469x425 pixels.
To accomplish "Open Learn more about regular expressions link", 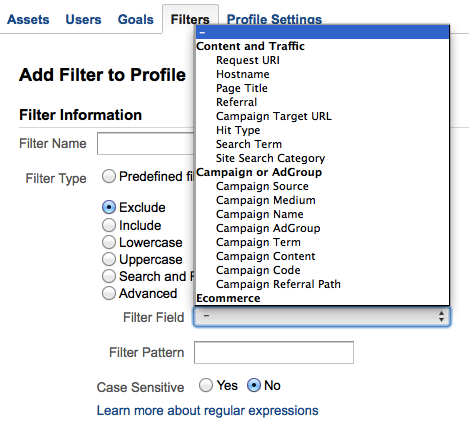I will click(207, 410).
